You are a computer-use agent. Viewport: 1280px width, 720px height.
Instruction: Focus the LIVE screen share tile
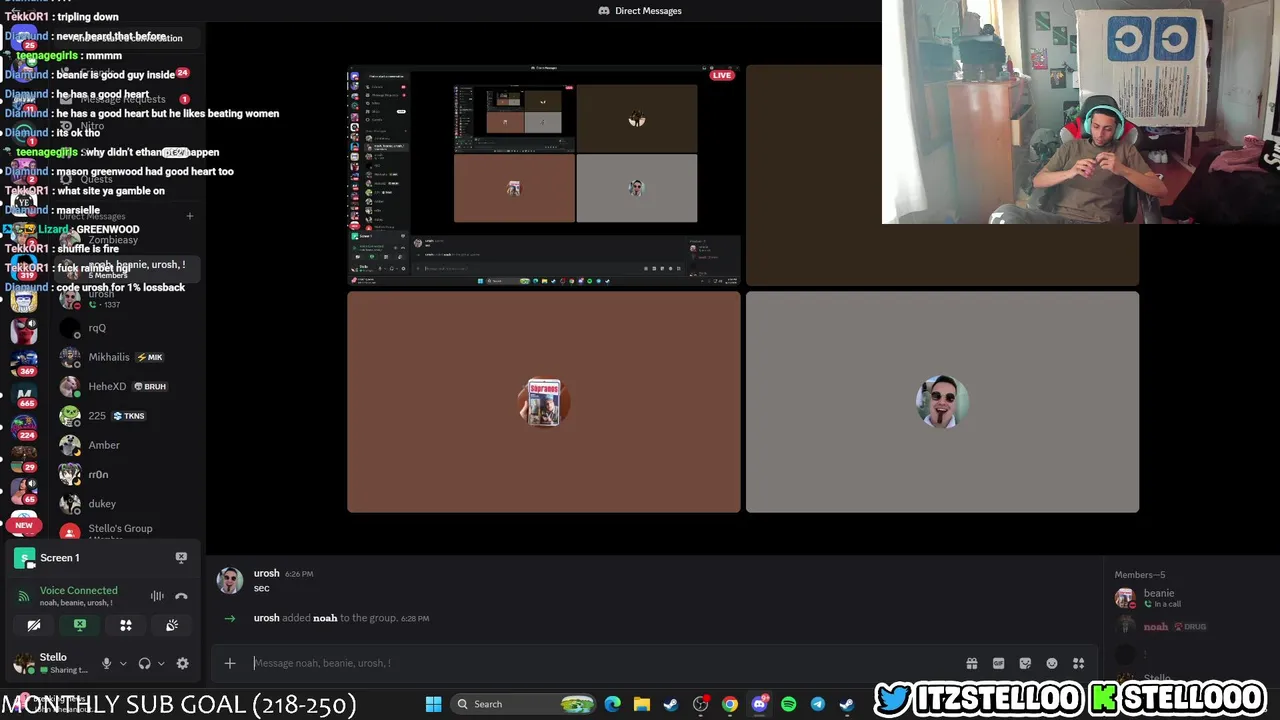543,176
